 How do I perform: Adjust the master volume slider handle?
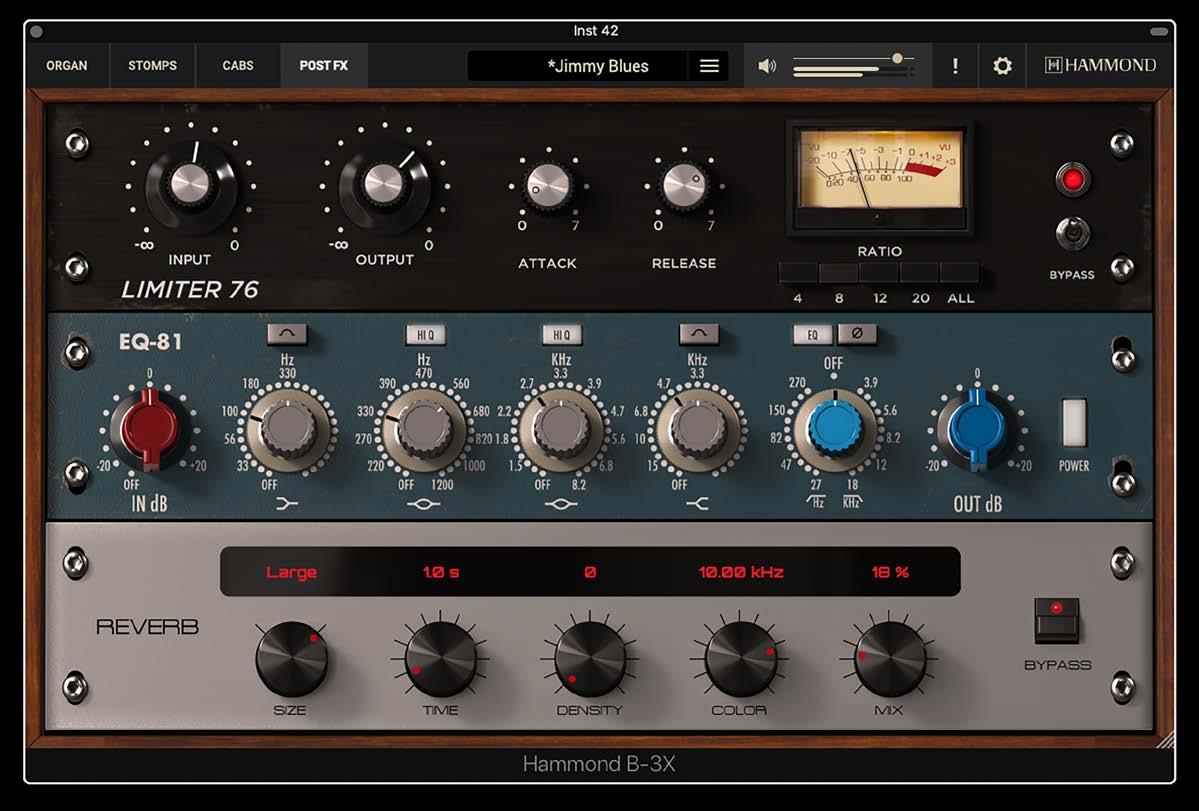click(898, 58)
